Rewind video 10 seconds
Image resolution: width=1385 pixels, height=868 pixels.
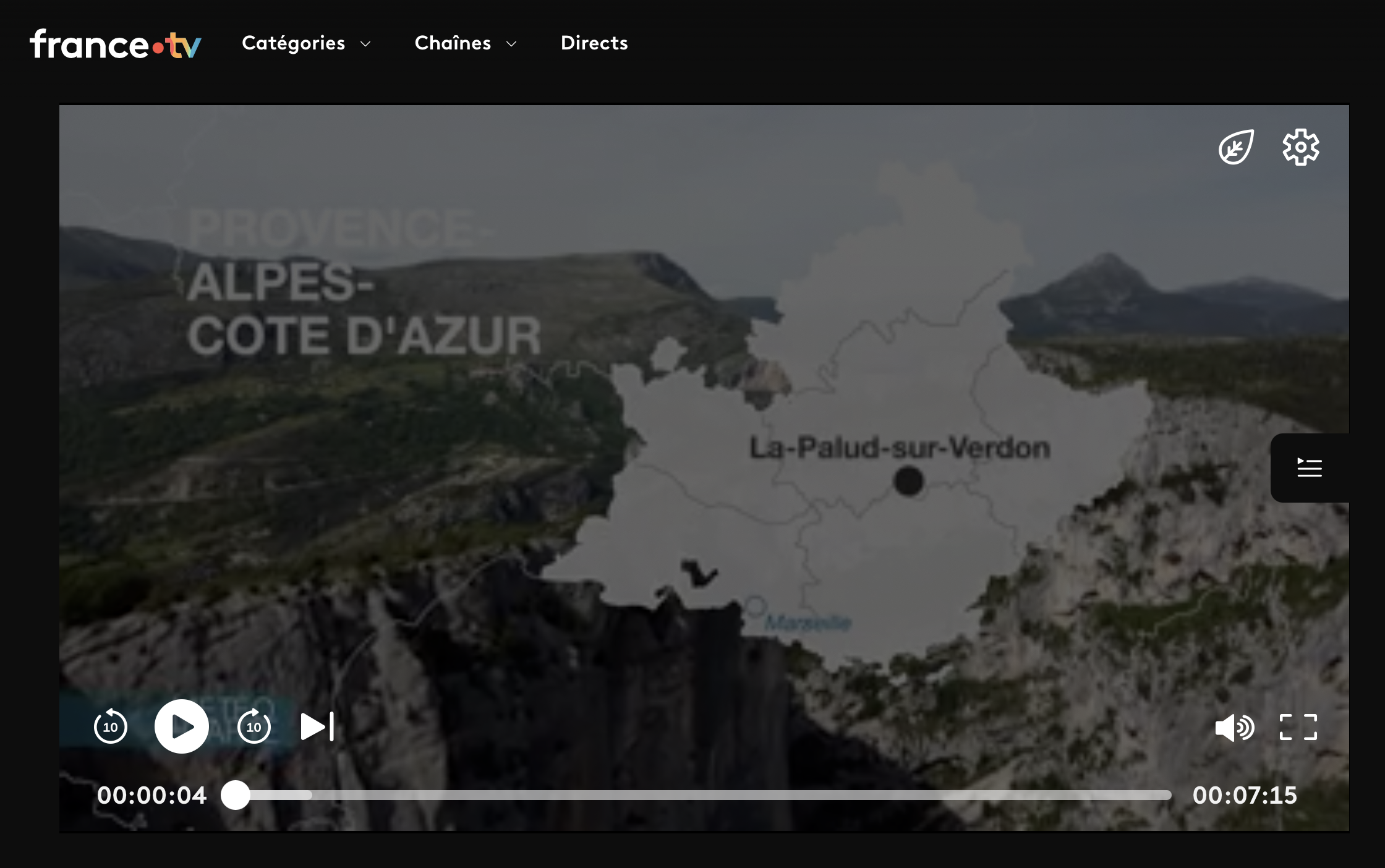pyautogui.click(x=111, y=726)
